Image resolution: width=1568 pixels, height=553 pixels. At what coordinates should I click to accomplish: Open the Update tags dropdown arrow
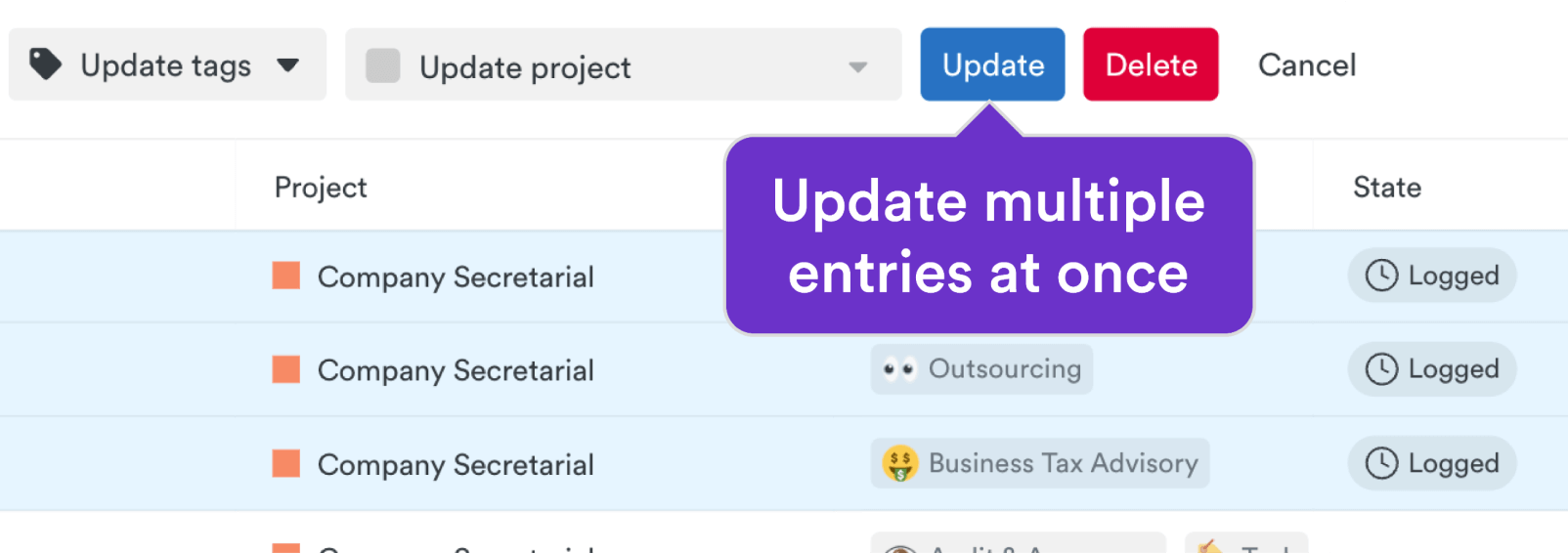(287, 65)
